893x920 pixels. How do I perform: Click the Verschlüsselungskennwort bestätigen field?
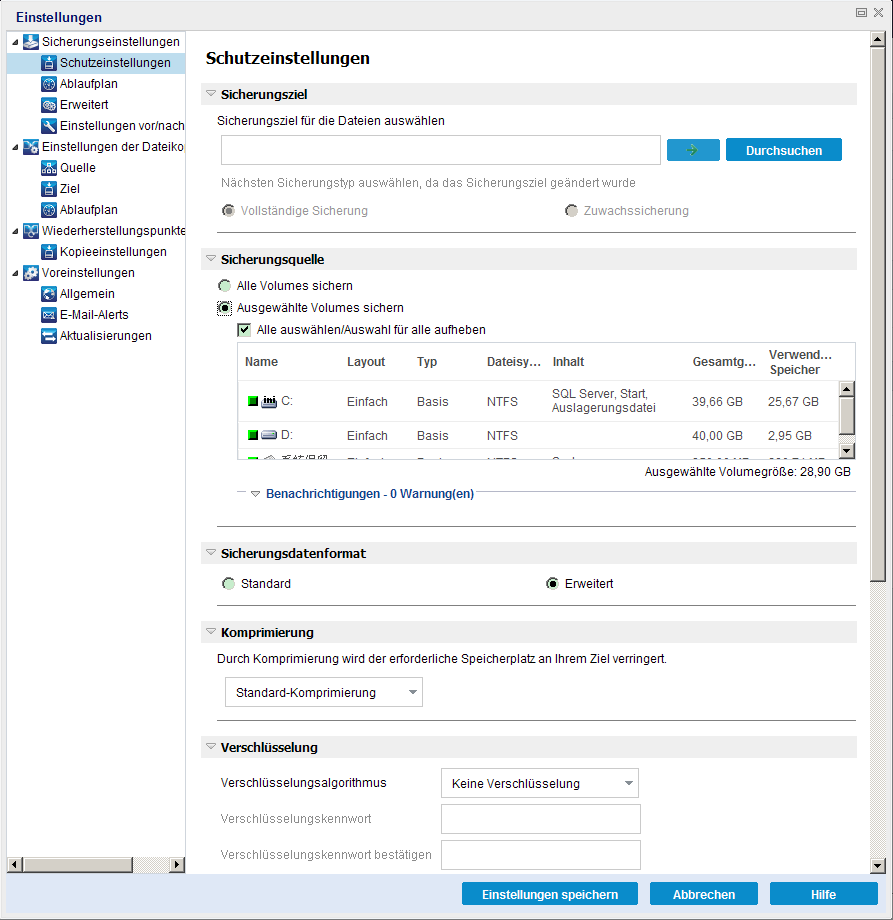[x=540, y=855]
